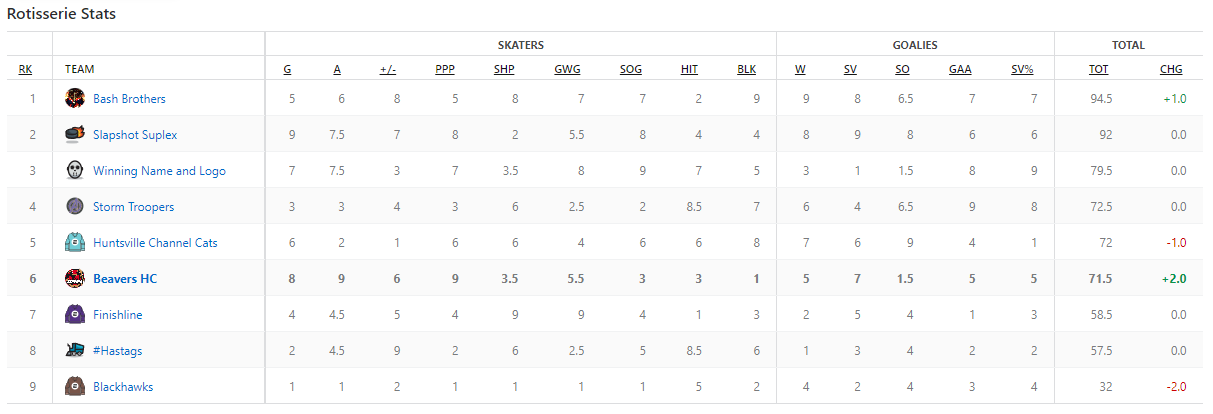Open the Beavers HC team link
The image size is (1213, 414).
point(125,279)
